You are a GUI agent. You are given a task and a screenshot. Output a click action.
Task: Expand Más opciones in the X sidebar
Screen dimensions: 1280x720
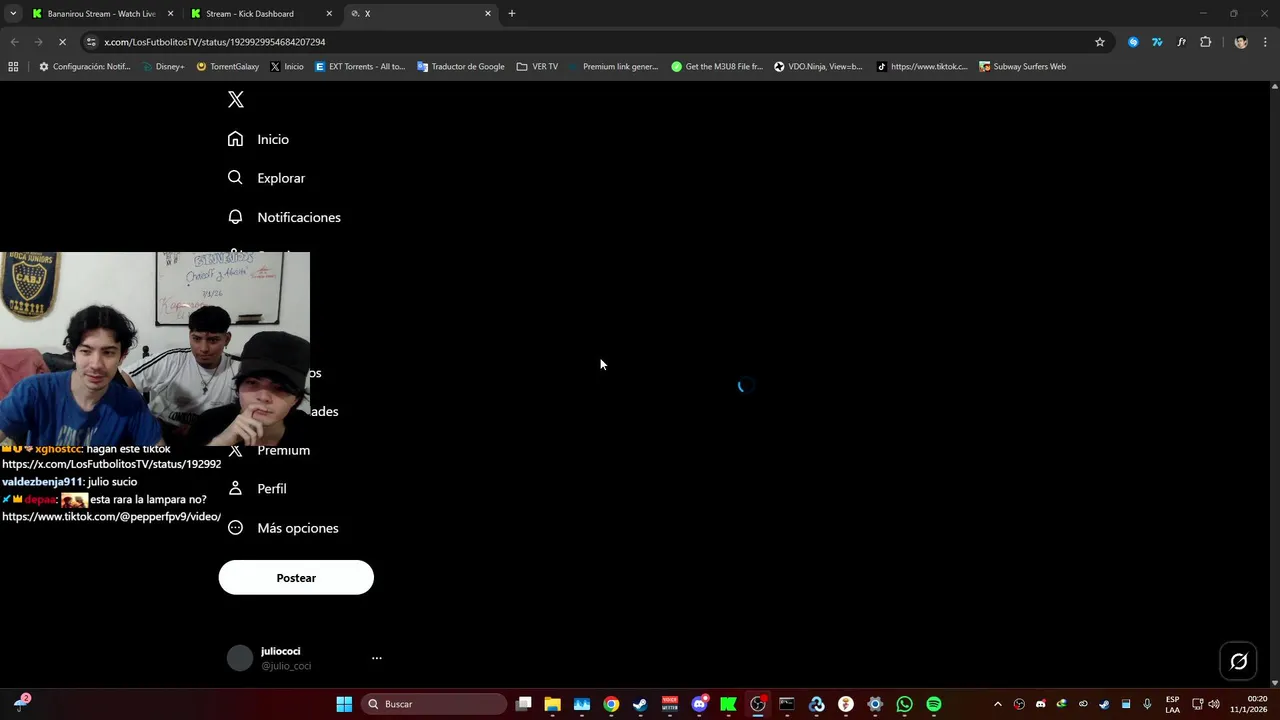tap(284, 528)
